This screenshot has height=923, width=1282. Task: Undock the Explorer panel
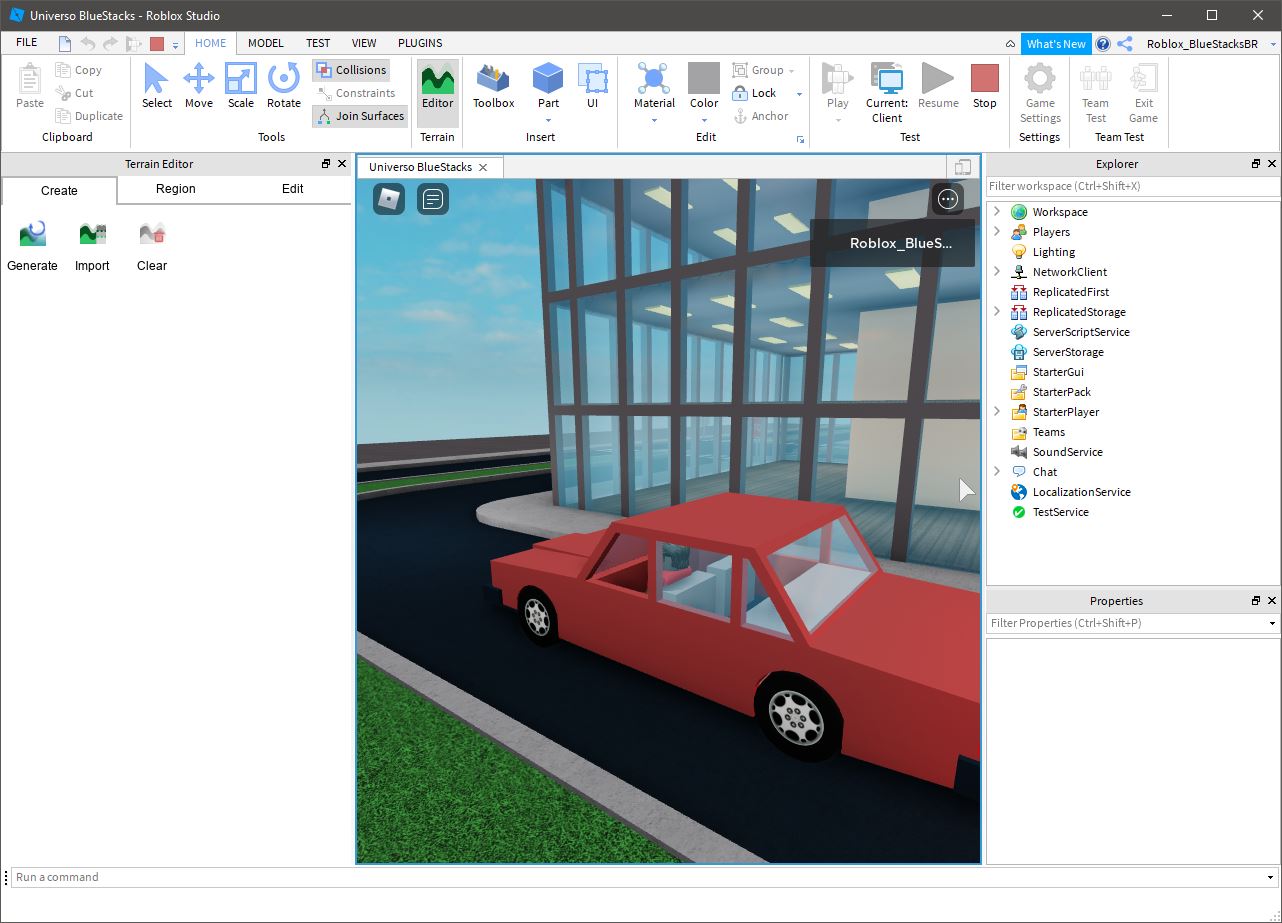pyautogui.click(x=1256, y=164)
